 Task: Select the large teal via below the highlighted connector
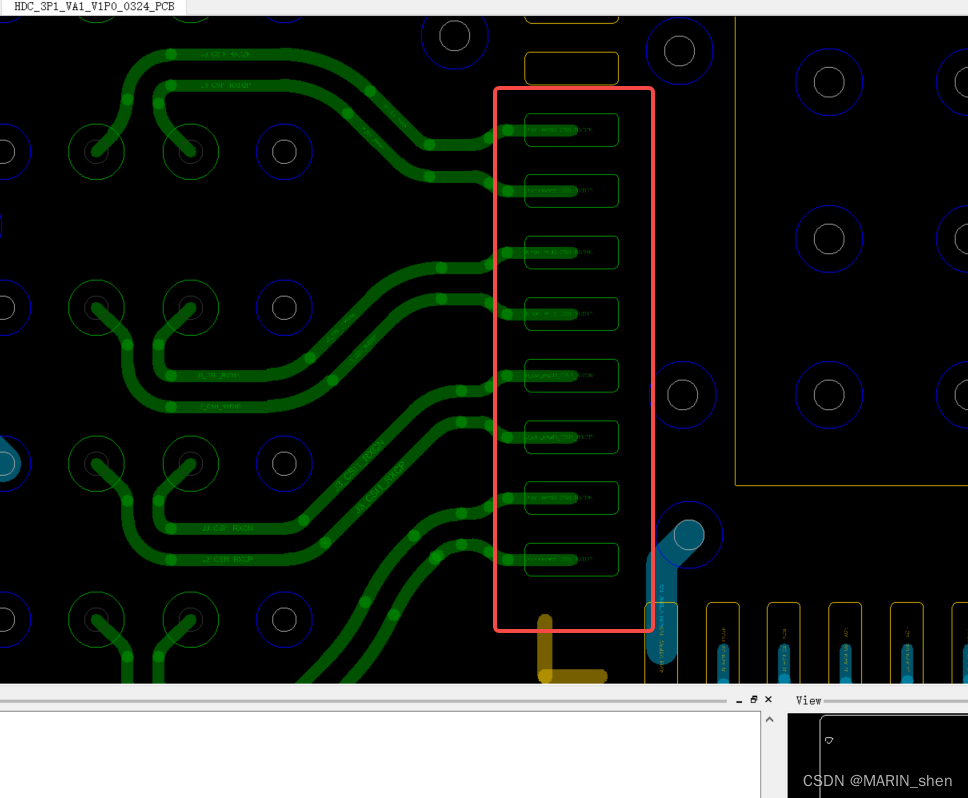point(688,536)
